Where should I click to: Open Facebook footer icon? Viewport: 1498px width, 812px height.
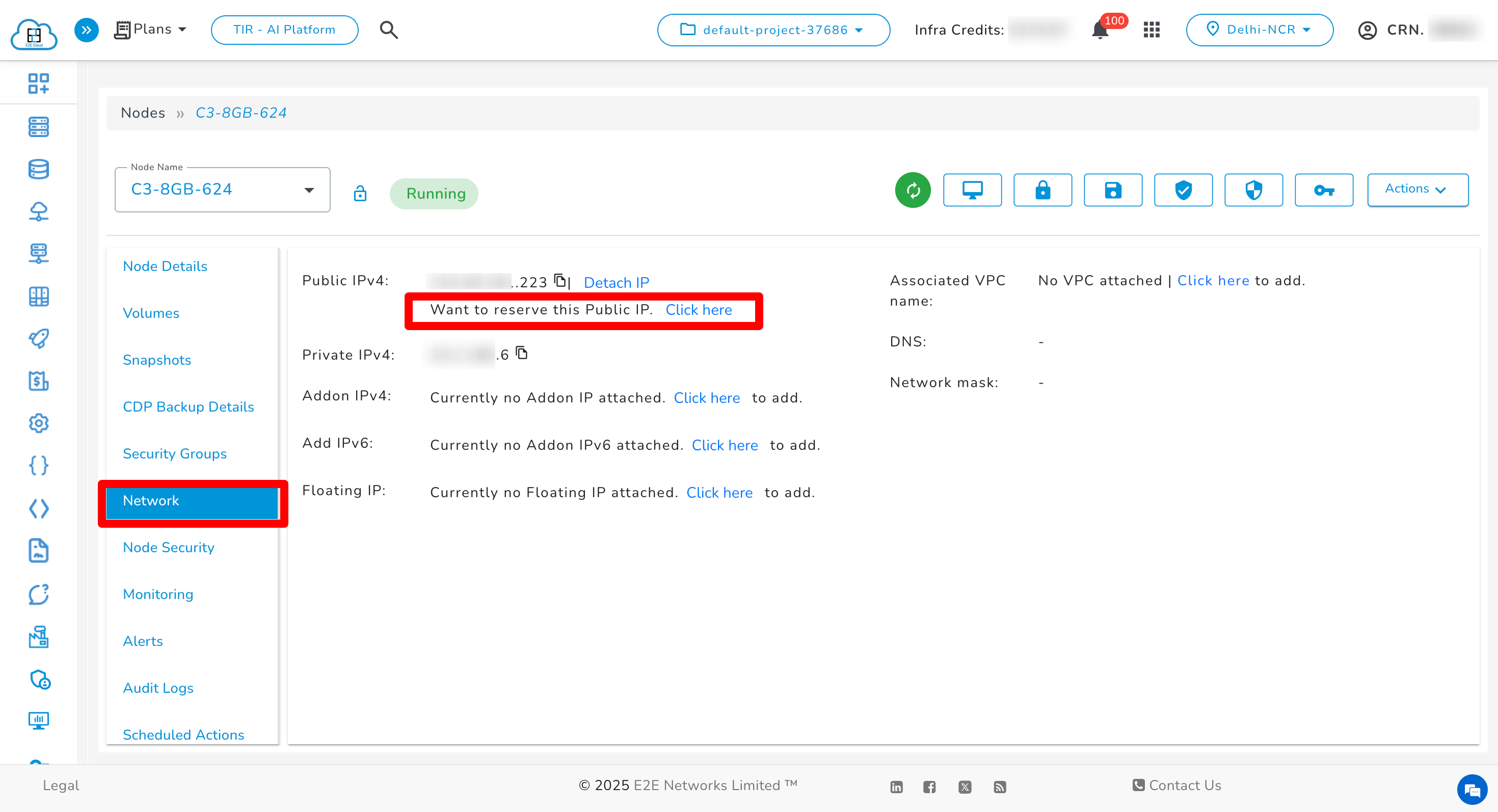tap(929, 787)
